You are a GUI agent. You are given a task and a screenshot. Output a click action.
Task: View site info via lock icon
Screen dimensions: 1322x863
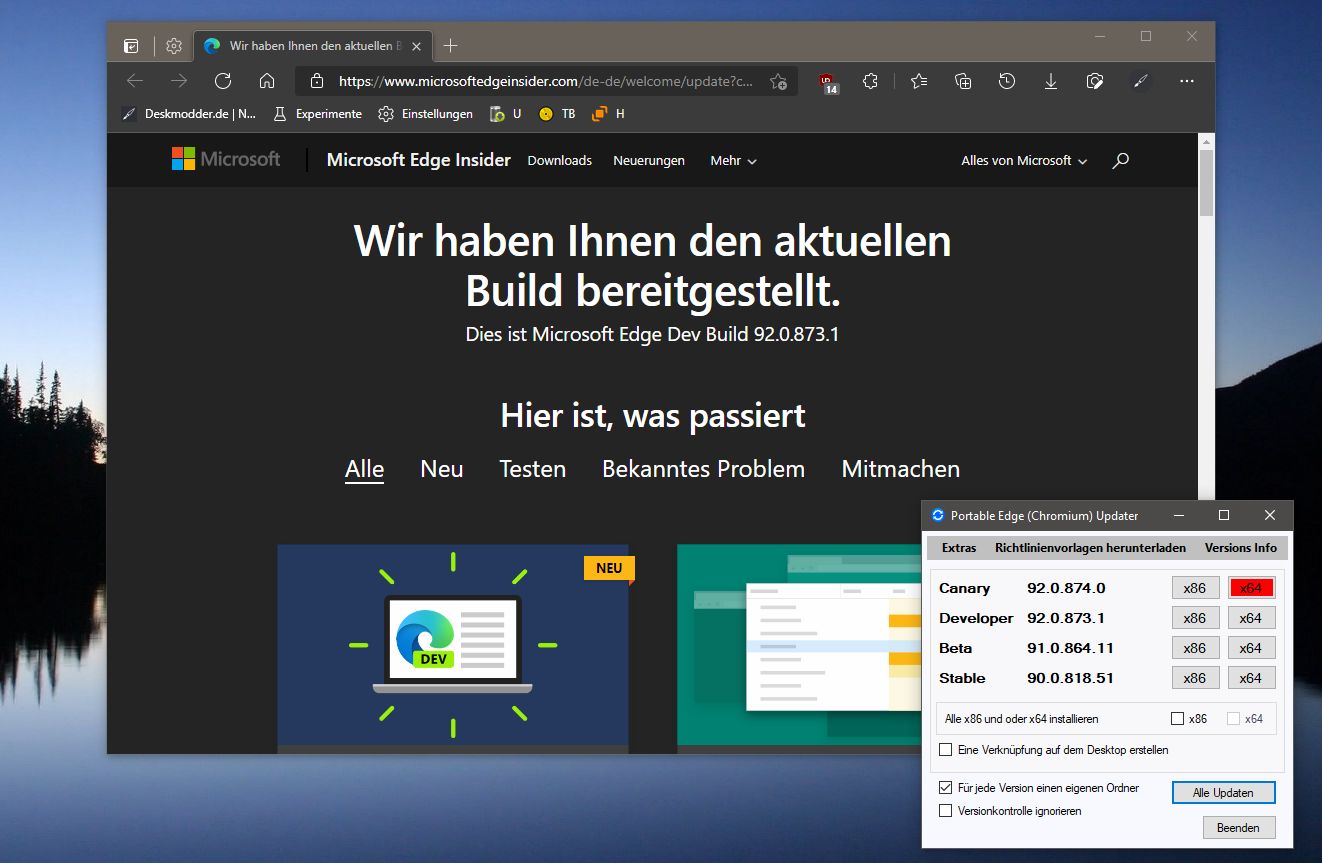[x=317, y=81]
